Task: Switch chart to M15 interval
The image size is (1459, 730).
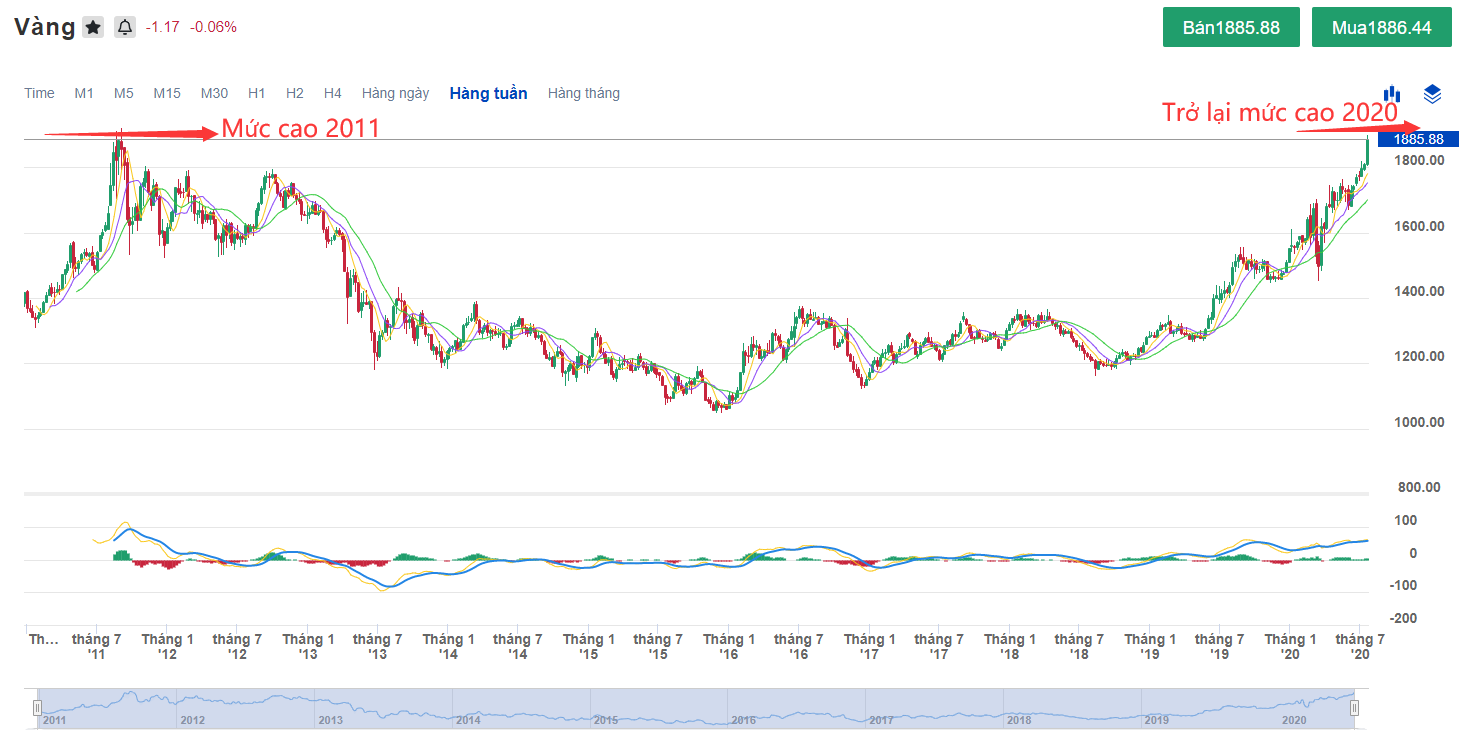Action: (167, 93)
